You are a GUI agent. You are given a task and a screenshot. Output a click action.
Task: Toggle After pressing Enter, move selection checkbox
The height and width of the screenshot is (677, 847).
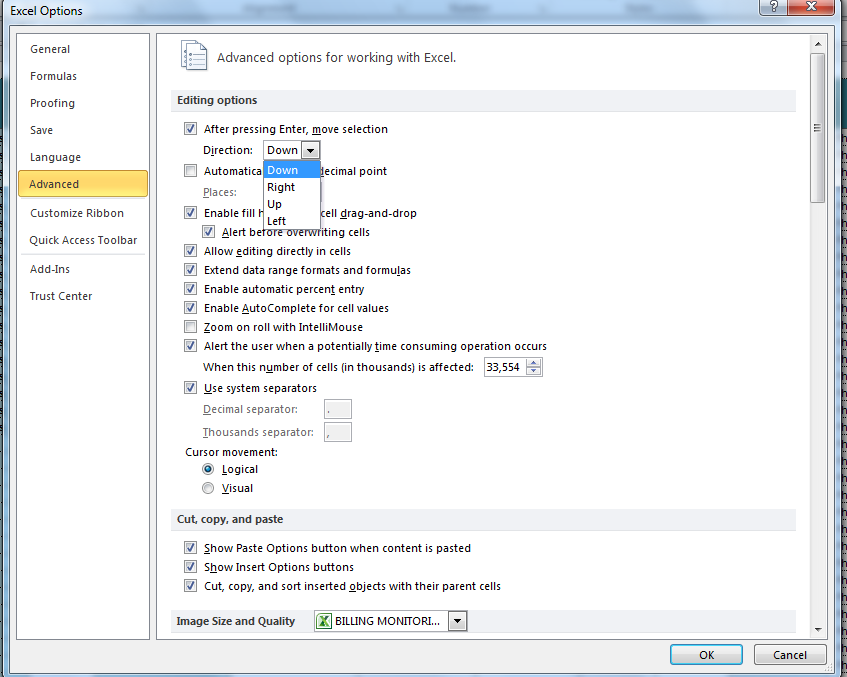[190, 129]
